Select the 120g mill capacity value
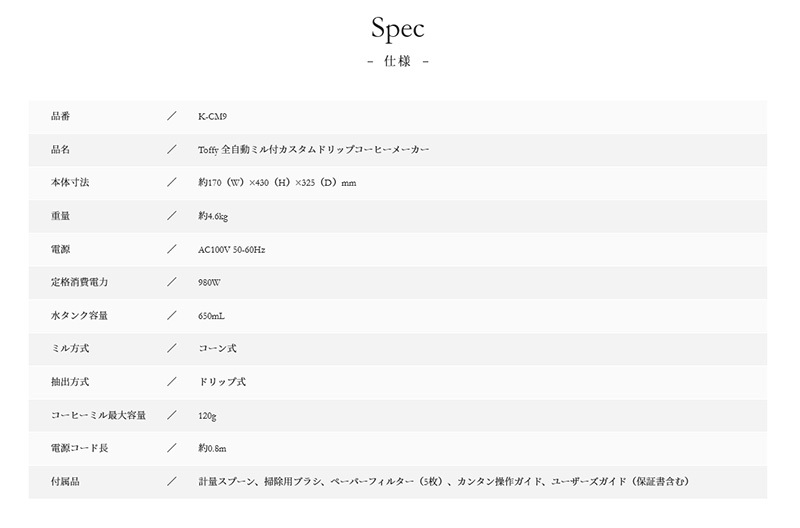Screen dimensions: 800x528 tap(207, 416)
